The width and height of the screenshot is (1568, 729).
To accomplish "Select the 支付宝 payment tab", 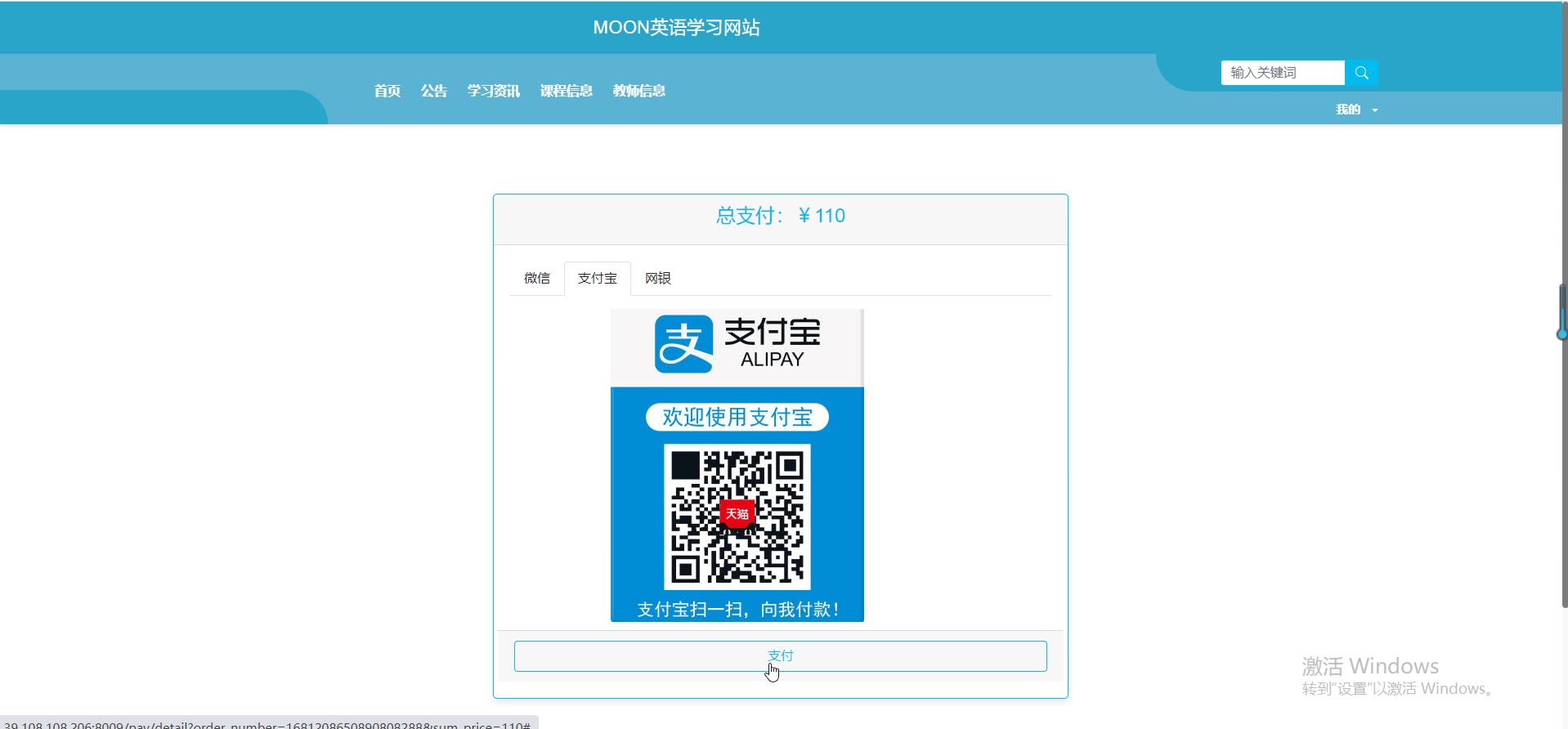I will [x=598, y=278].
